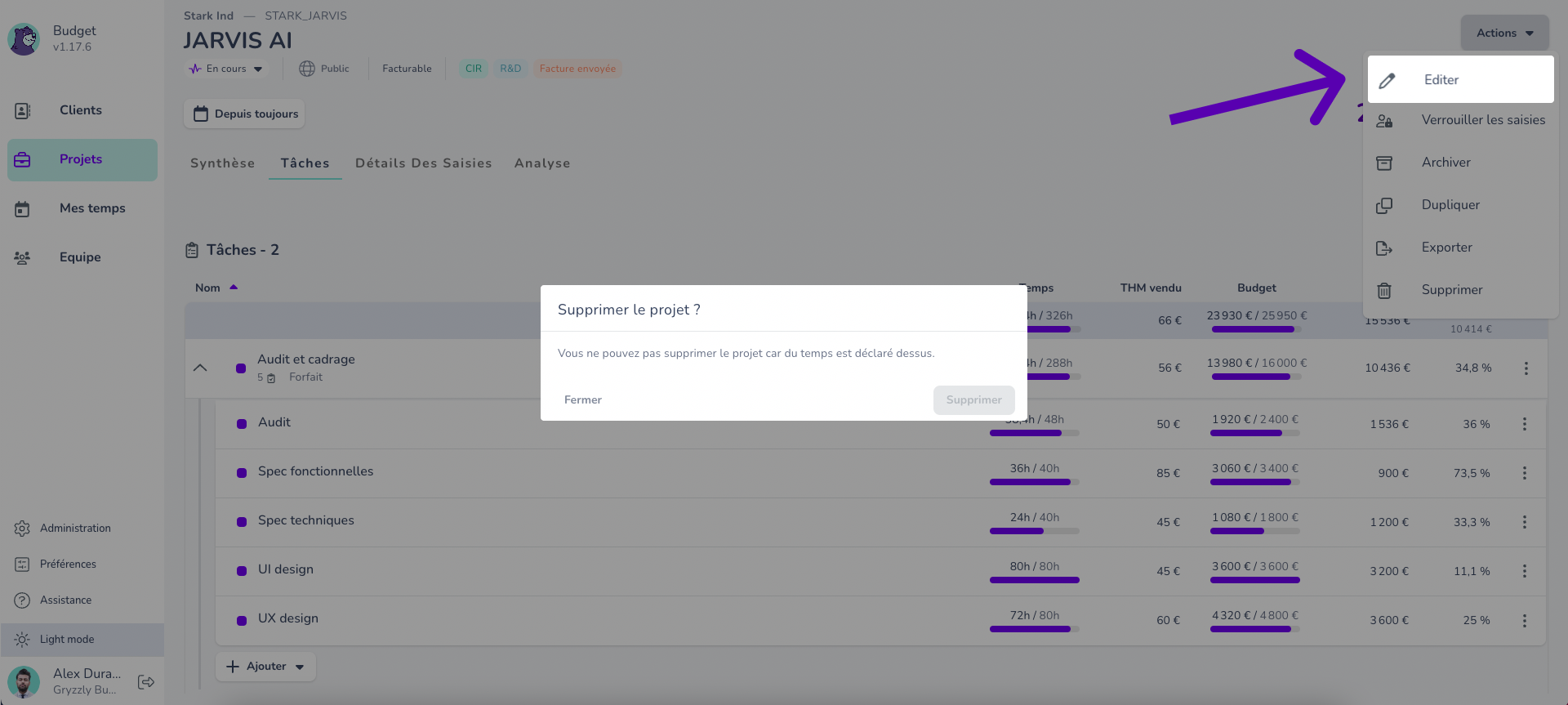The width and height of the screenshot is (1568, 705).
Task: Click the purple color dot of UX design
Action: [x=242, y=620]
